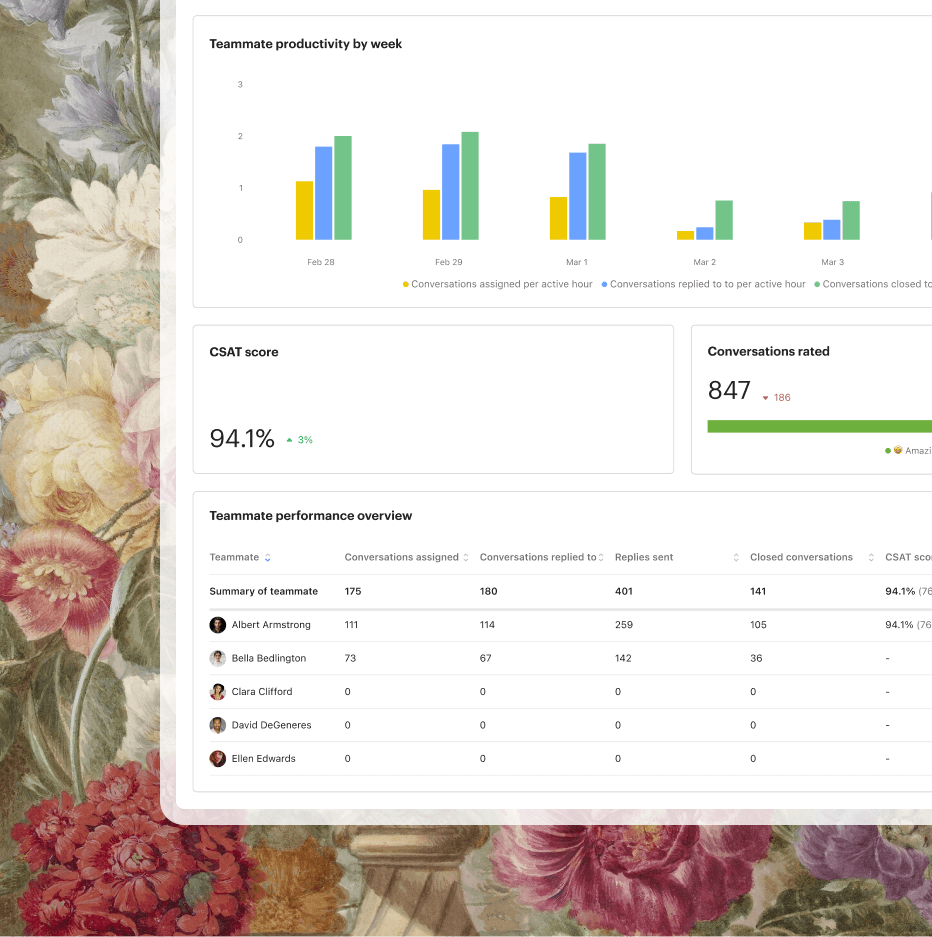The height and width of the screenshot is (937, 932).
Task: Sort by Replies sent column arrows
Action: click(x=736, y=558)
